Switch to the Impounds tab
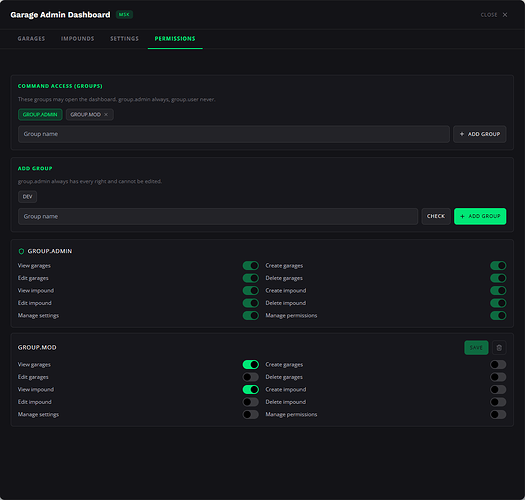Image resolution: width=525 pixels, height=500 pixels. coord(77,39)
